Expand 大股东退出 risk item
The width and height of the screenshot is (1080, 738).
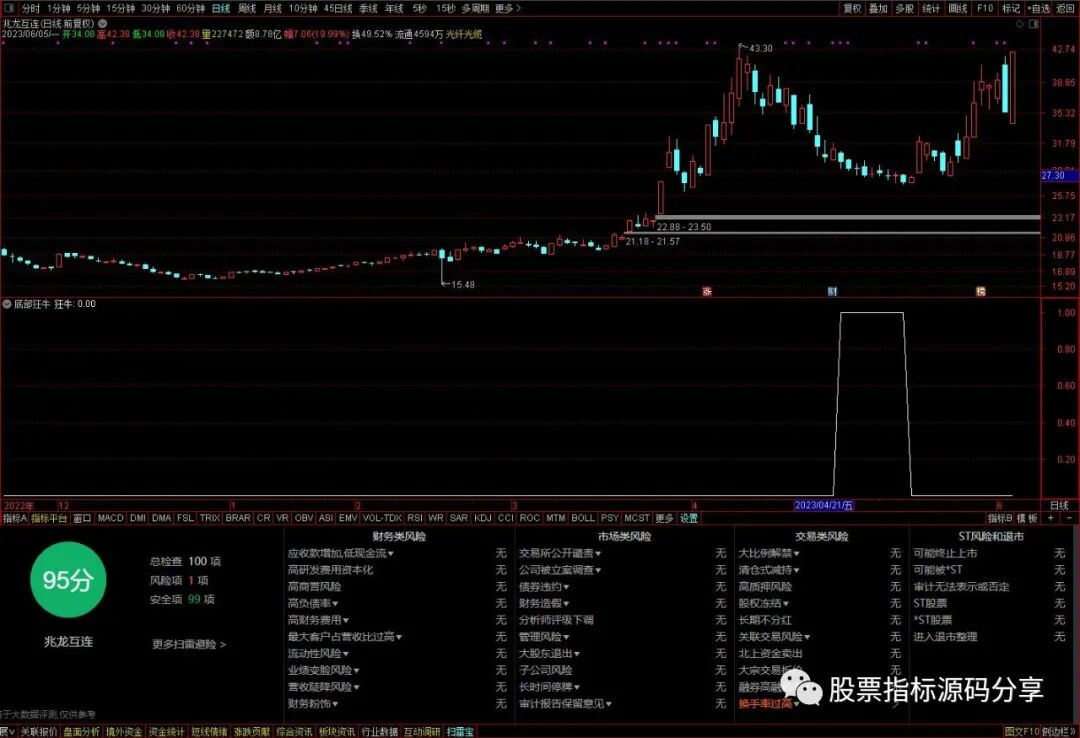(x=549, y=653)
